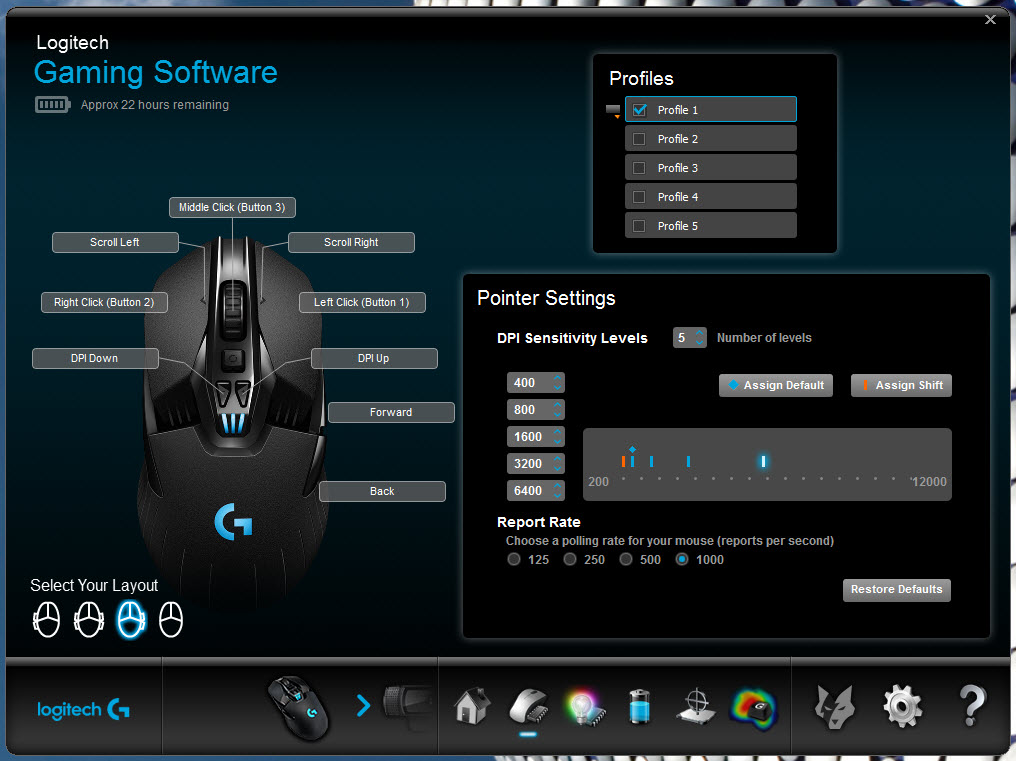Click the Left Click (Button 1) assignment
Viewport: 1016px width, 761px height.
coord(362,302)
